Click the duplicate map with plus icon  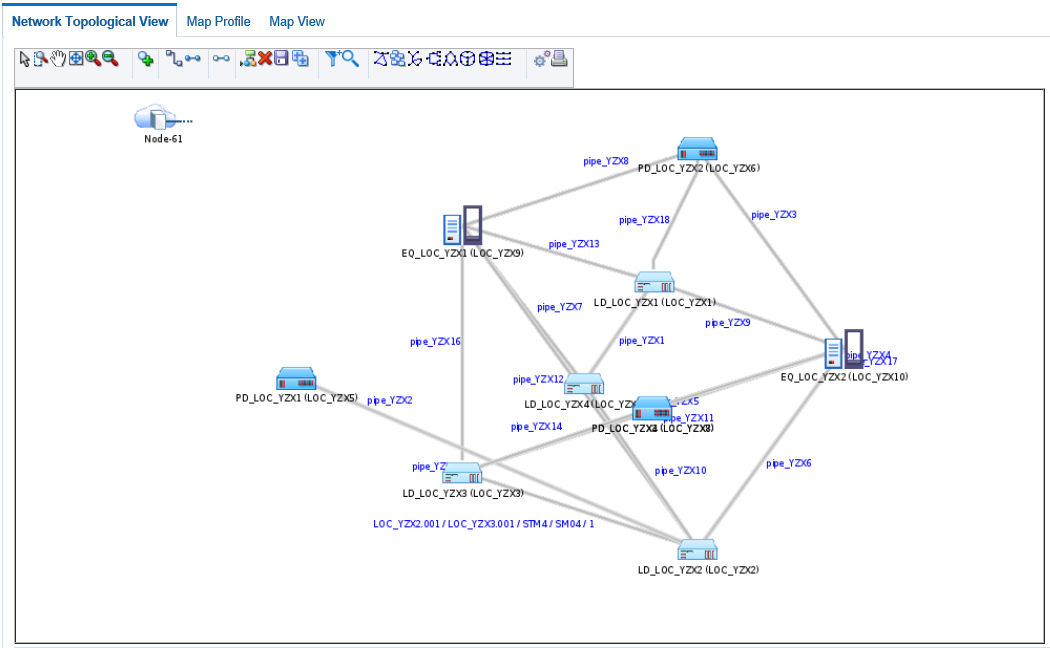coord(301,59)
